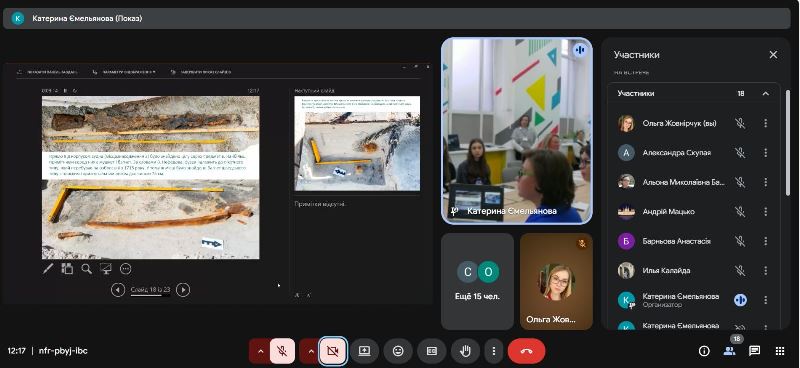
Task: Click the mic icon for Илья Калайда
Action: pos(740,271)
